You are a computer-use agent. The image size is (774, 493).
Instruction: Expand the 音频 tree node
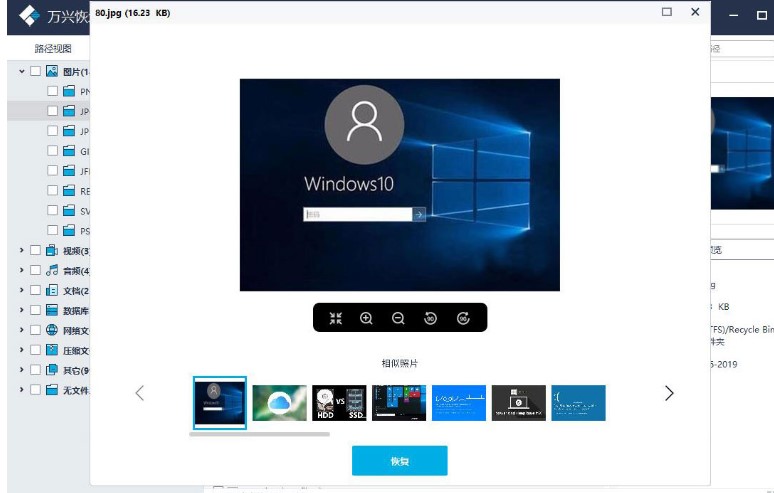[22, 270]
